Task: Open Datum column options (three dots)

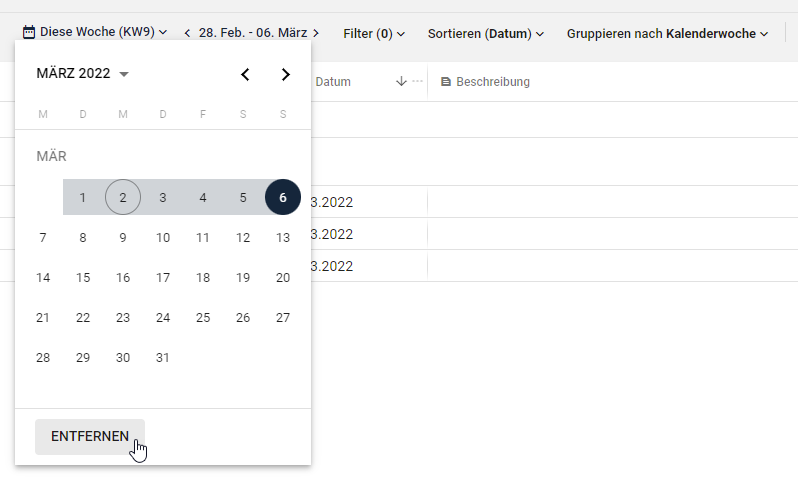Action: point(417,81)
